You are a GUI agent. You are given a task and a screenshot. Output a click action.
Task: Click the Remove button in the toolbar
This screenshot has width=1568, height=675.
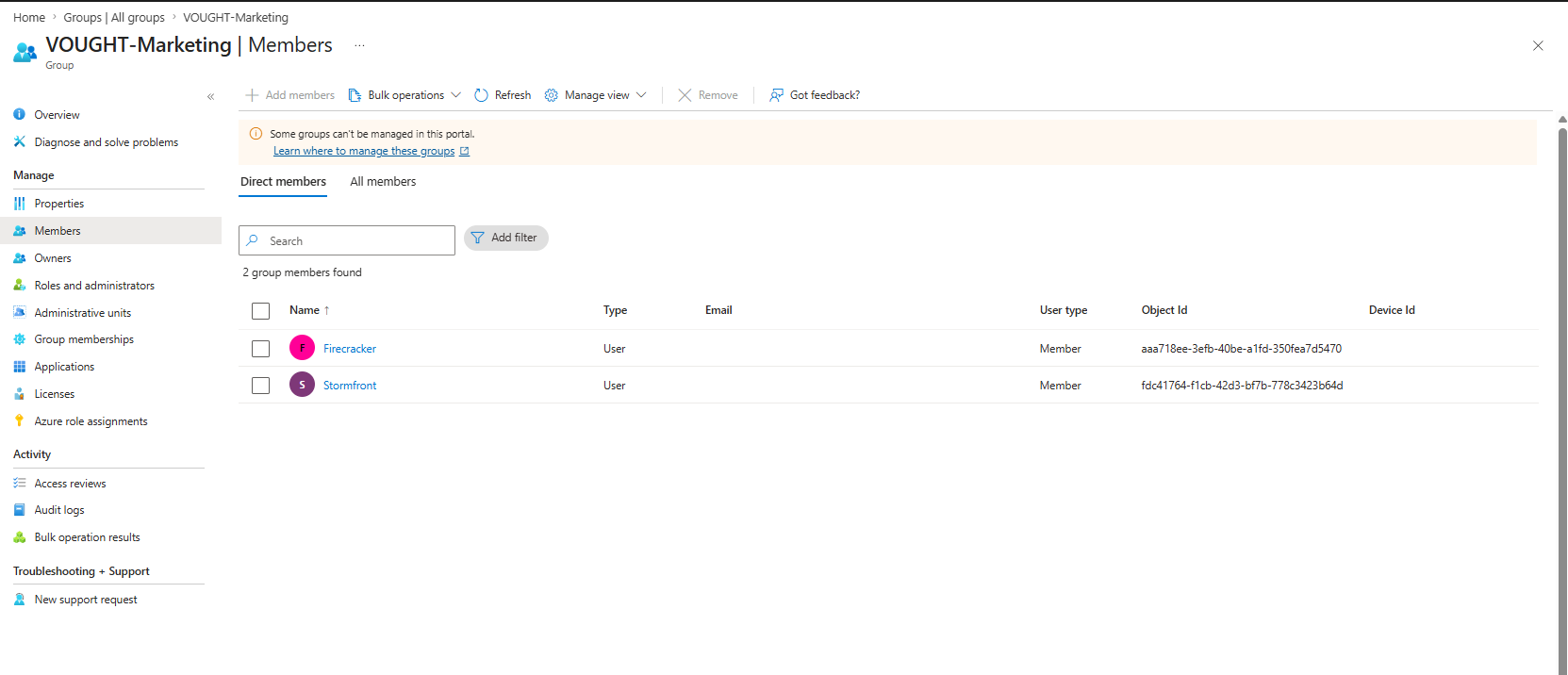point(708,95)
